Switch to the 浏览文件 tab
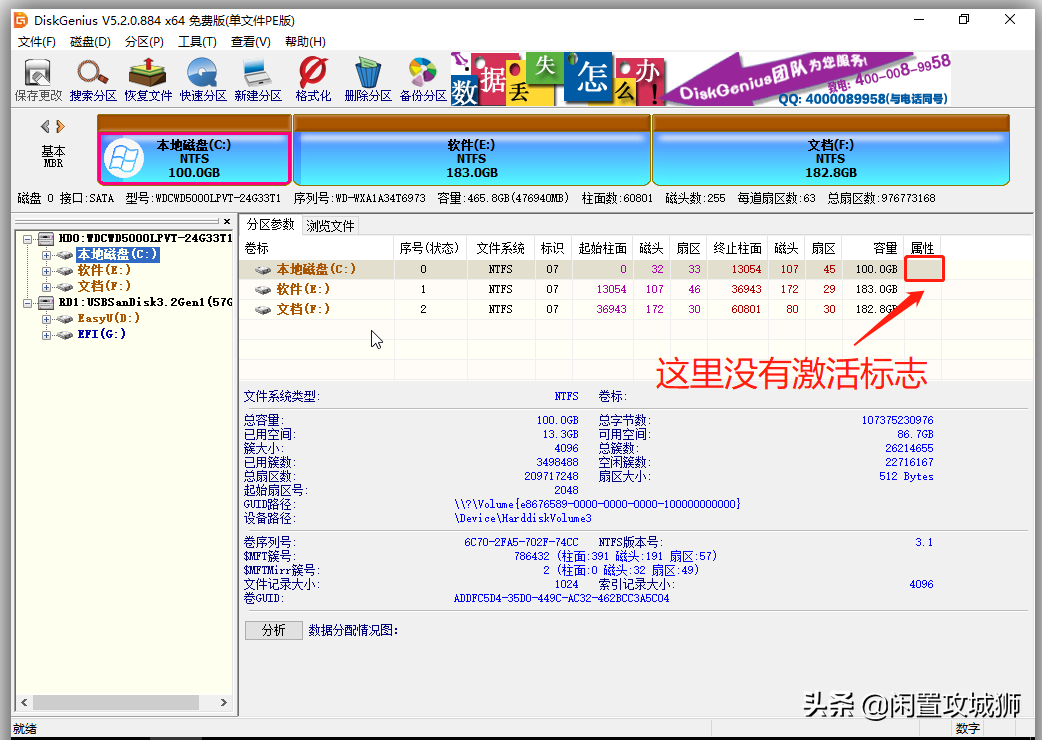 coord(330,226)
